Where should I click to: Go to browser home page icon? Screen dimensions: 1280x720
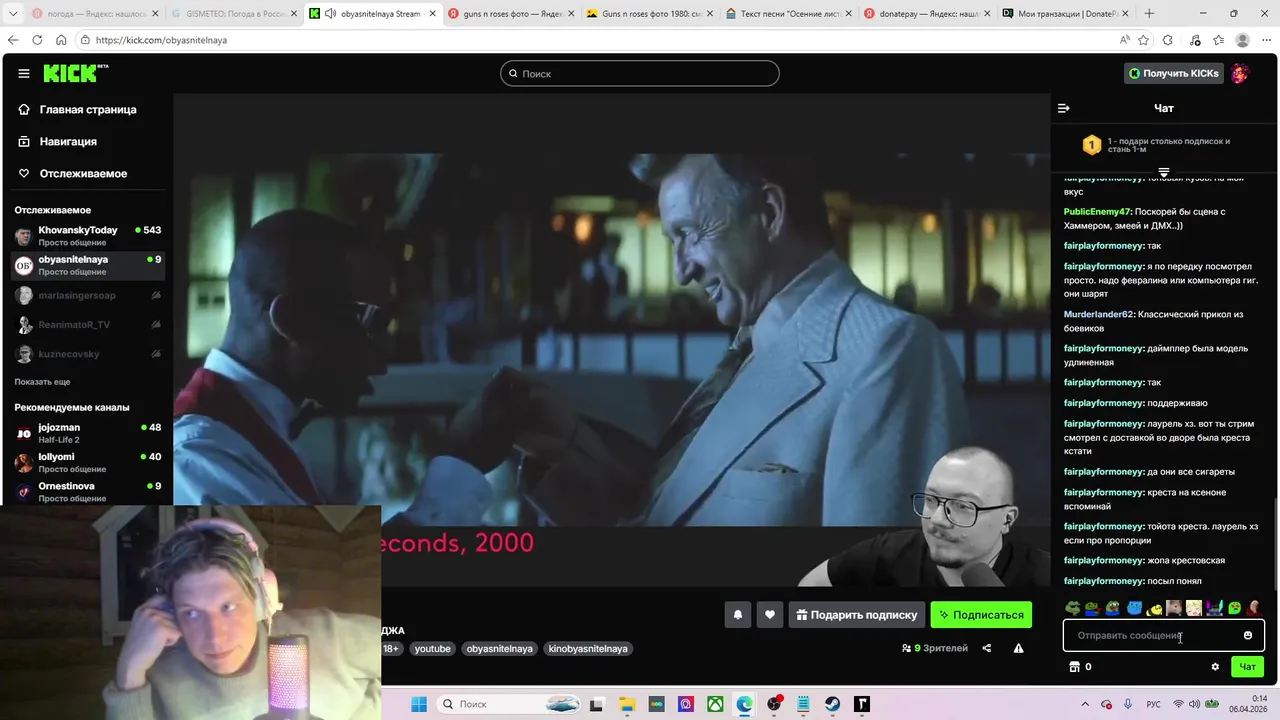click(x=61, y=40)
